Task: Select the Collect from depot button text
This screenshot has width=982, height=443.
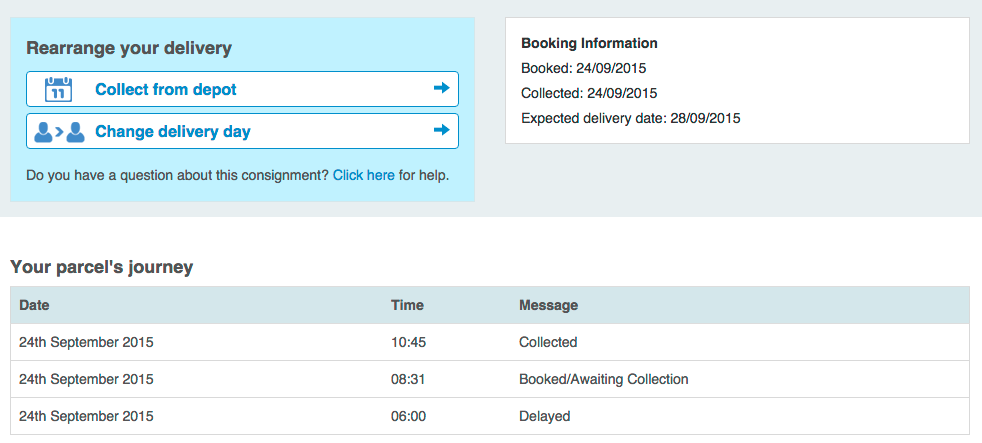Action: click(x=166, y=89)
